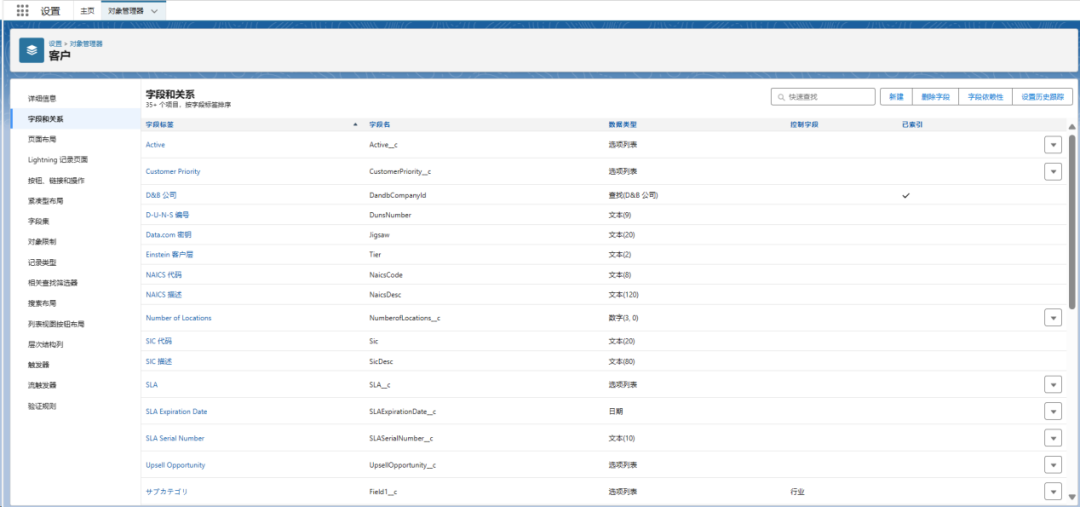
Task: Click the 已索引 column header
Action: [x=913, y=125]
